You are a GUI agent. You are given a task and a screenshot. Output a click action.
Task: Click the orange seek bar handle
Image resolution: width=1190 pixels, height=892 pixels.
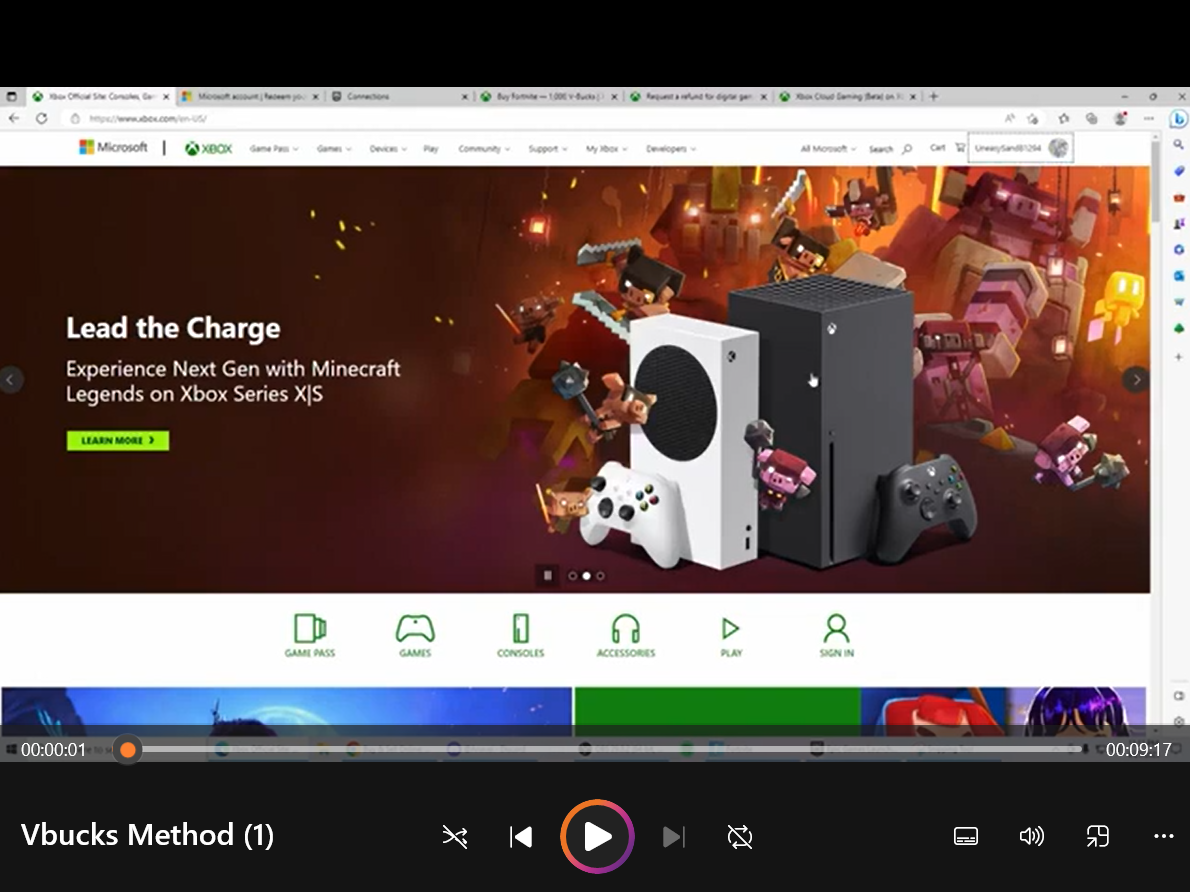(x=128, y=750)
